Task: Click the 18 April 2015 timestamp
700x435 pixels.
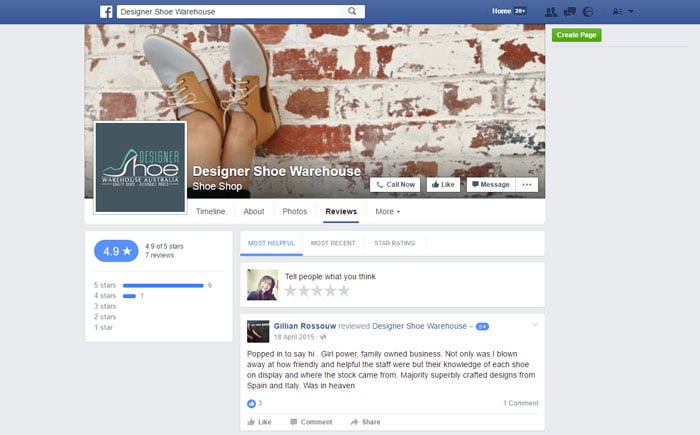Action: pyautogui.click(x=294, y=337)
